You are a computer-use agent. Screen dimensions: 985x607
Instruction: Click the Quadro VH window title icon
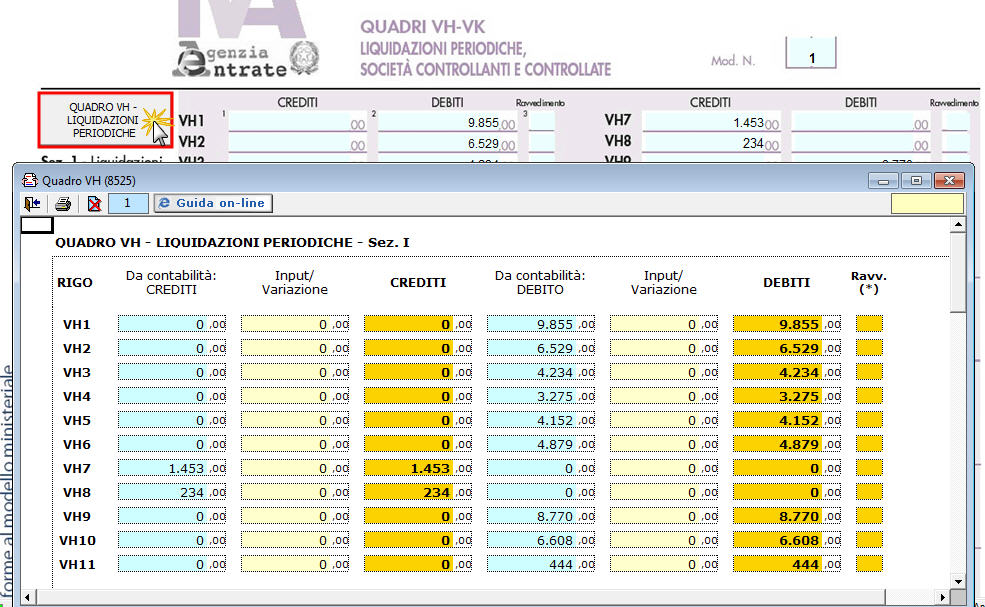30,180
